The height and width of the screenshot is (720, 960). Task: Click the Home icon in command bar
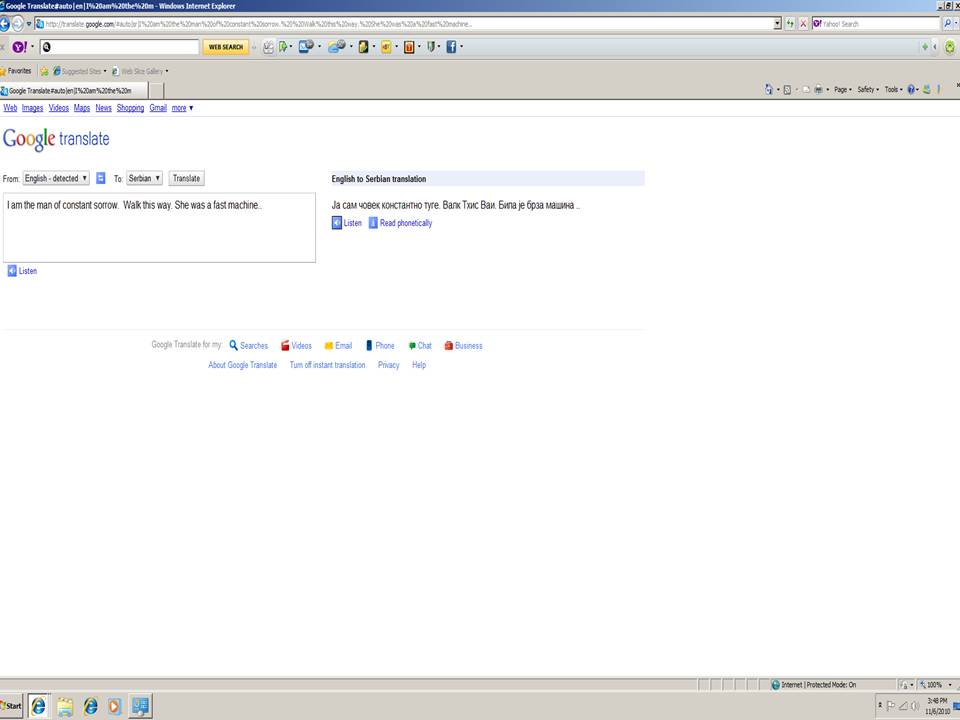[x=769, y=89]
